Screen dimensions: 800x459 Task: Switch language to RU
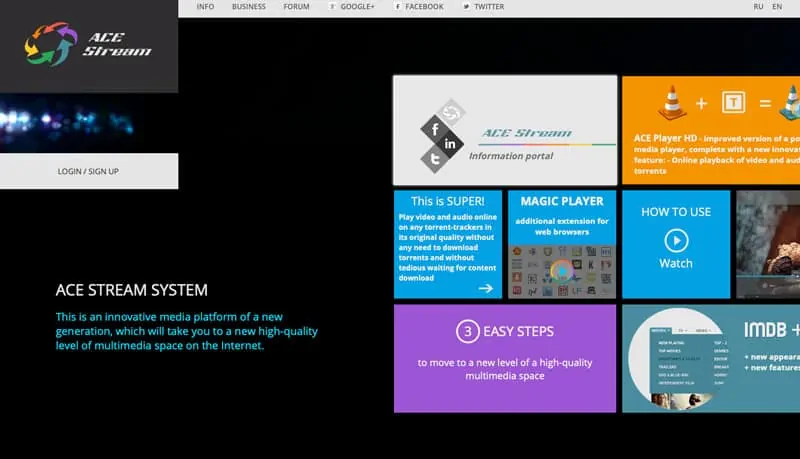[x=758, y=7]
